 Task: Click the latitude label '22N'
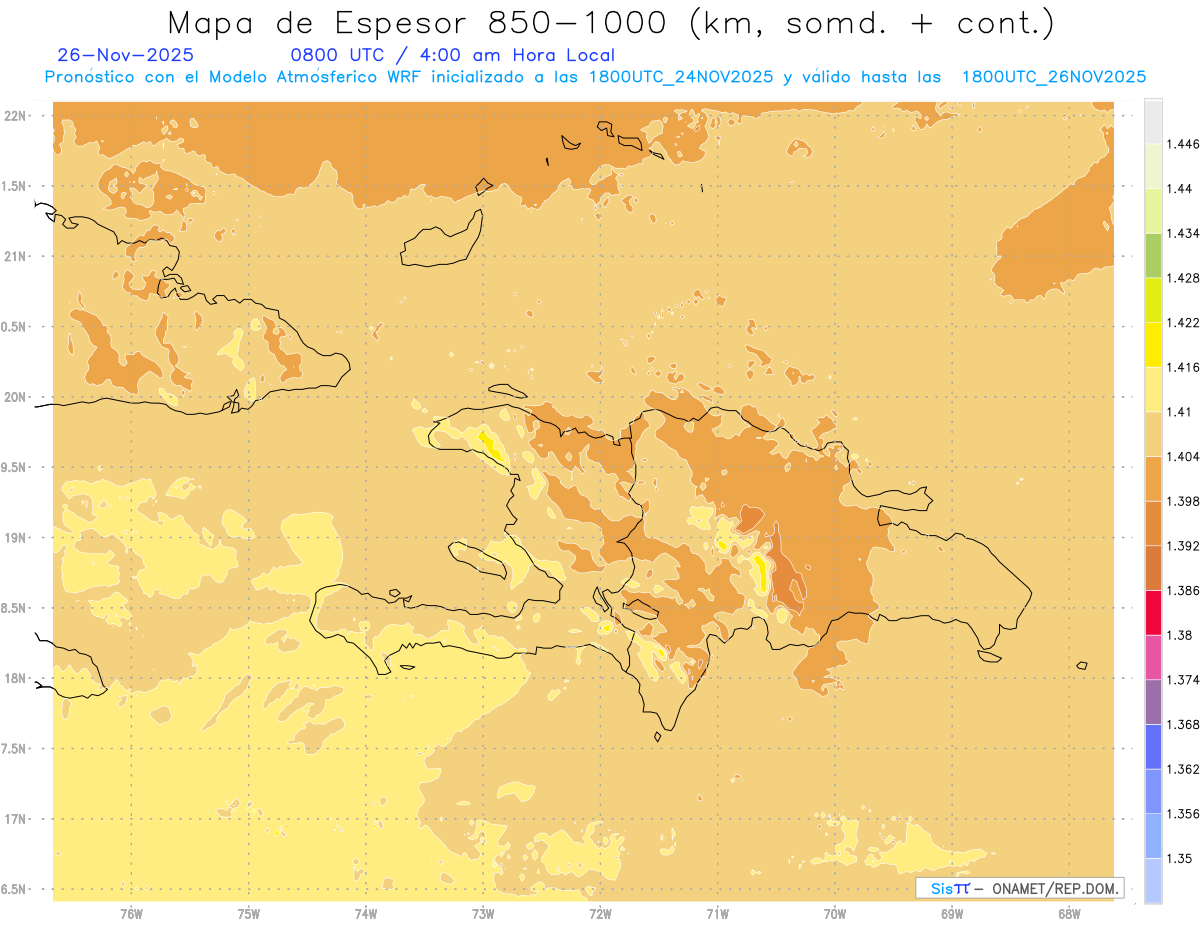pos(15,115)
